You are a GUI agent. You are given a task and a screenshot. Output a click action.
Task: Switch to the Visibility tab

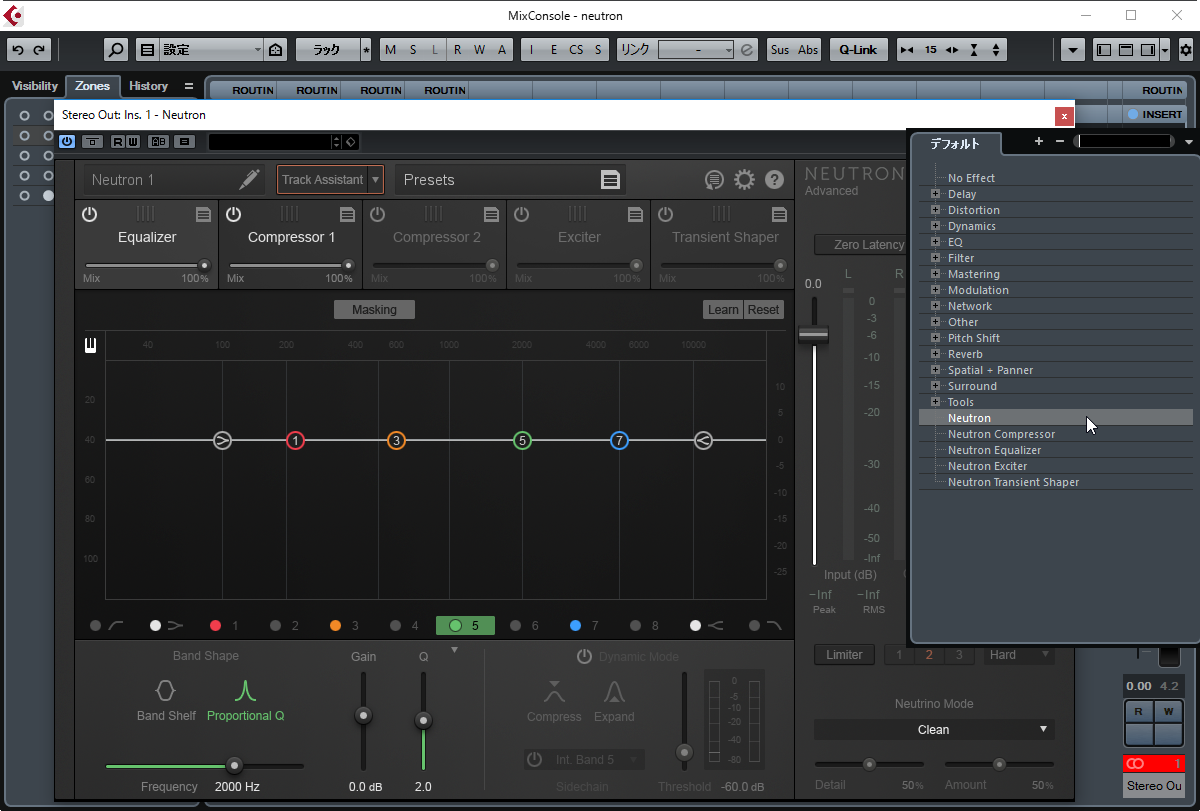click(35, 86)
